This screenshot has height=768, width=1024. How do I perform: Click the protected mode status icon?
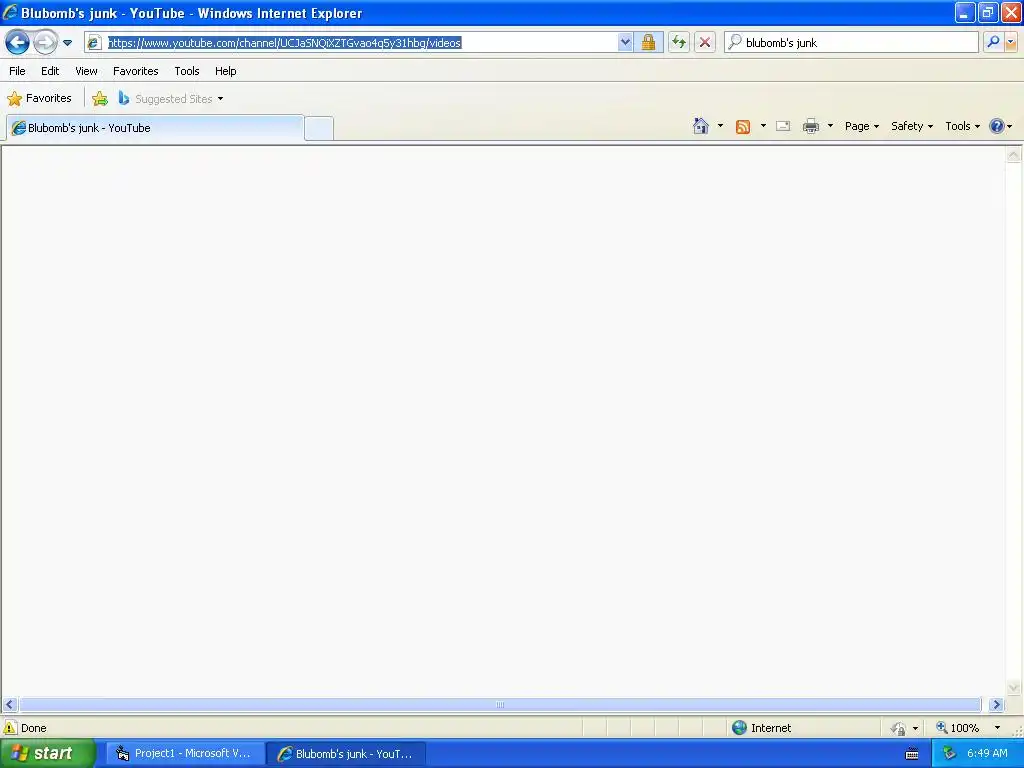coord(899,728)
